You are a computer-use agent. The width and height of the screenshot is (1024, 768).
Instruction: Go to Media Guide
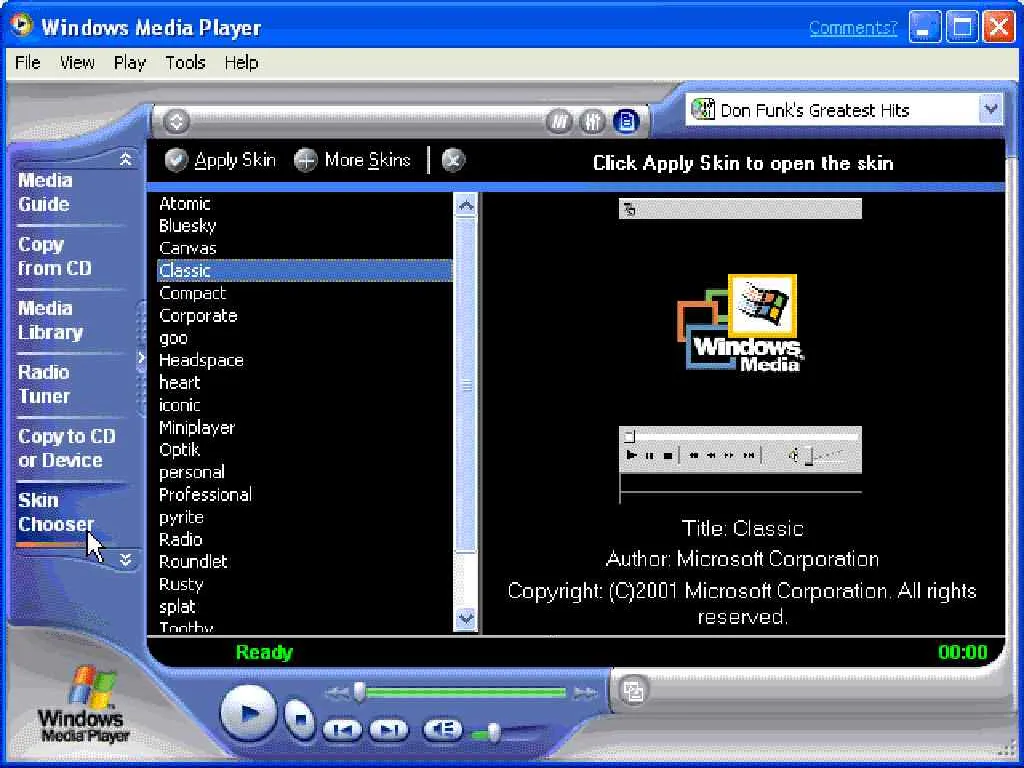44,192
